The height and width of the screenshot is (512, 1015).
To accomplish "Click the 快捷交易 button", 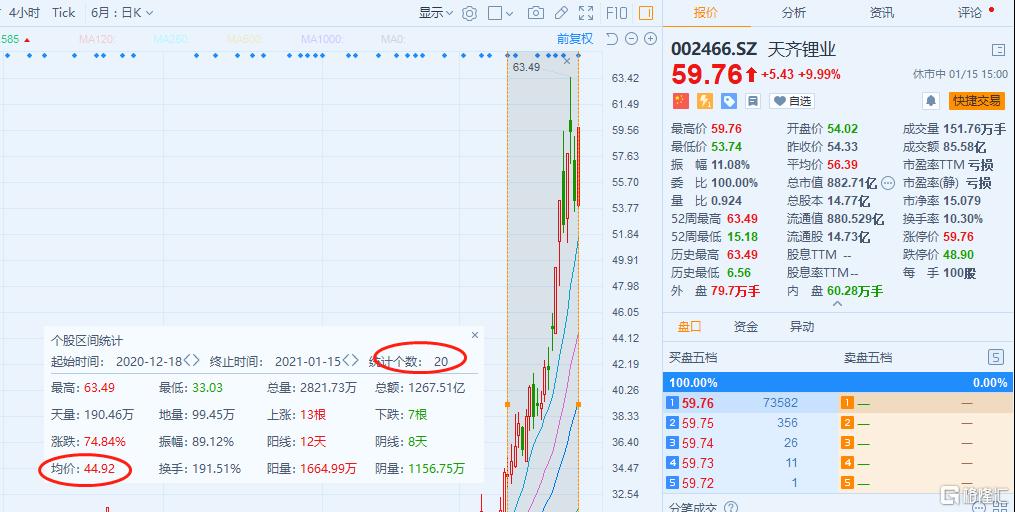I will [977, 101].
